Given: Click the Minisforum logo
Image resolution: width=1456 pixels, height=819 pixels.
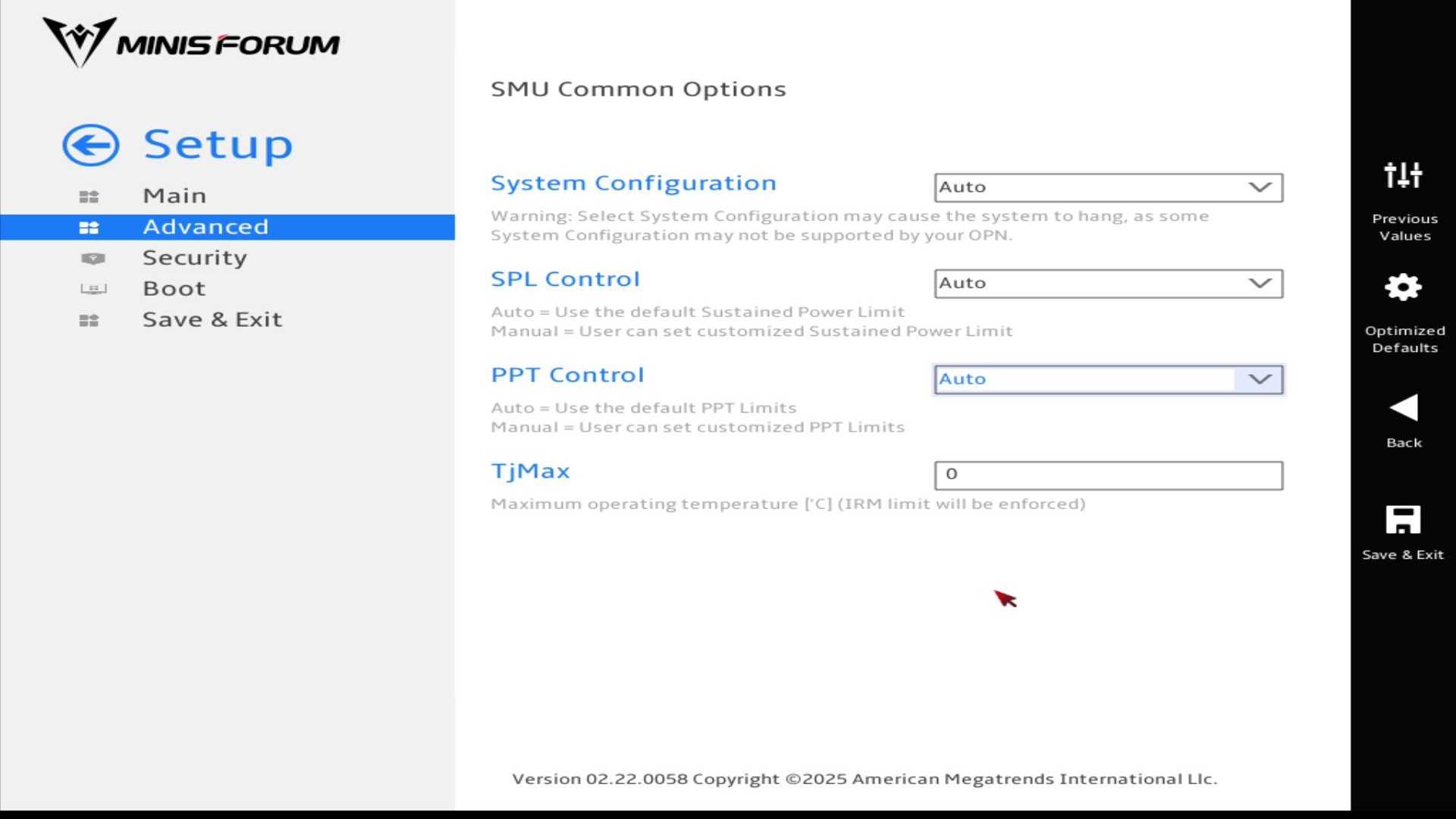Looking at the screenshot, I should pyautogui.click(x=190, y=43).
